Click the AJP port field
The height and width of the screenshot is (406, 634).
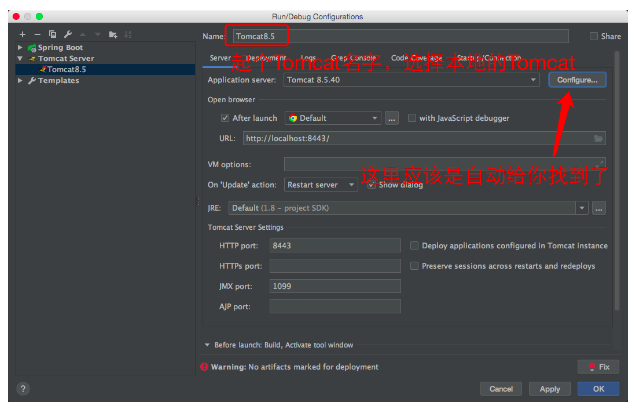point(335,307)
